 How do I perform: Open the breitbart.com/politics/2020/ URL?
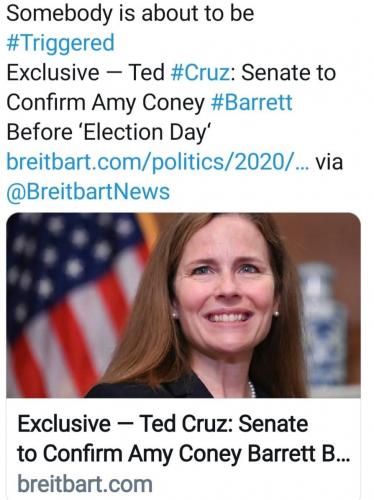pyautogui.click(x=151, y=162)
